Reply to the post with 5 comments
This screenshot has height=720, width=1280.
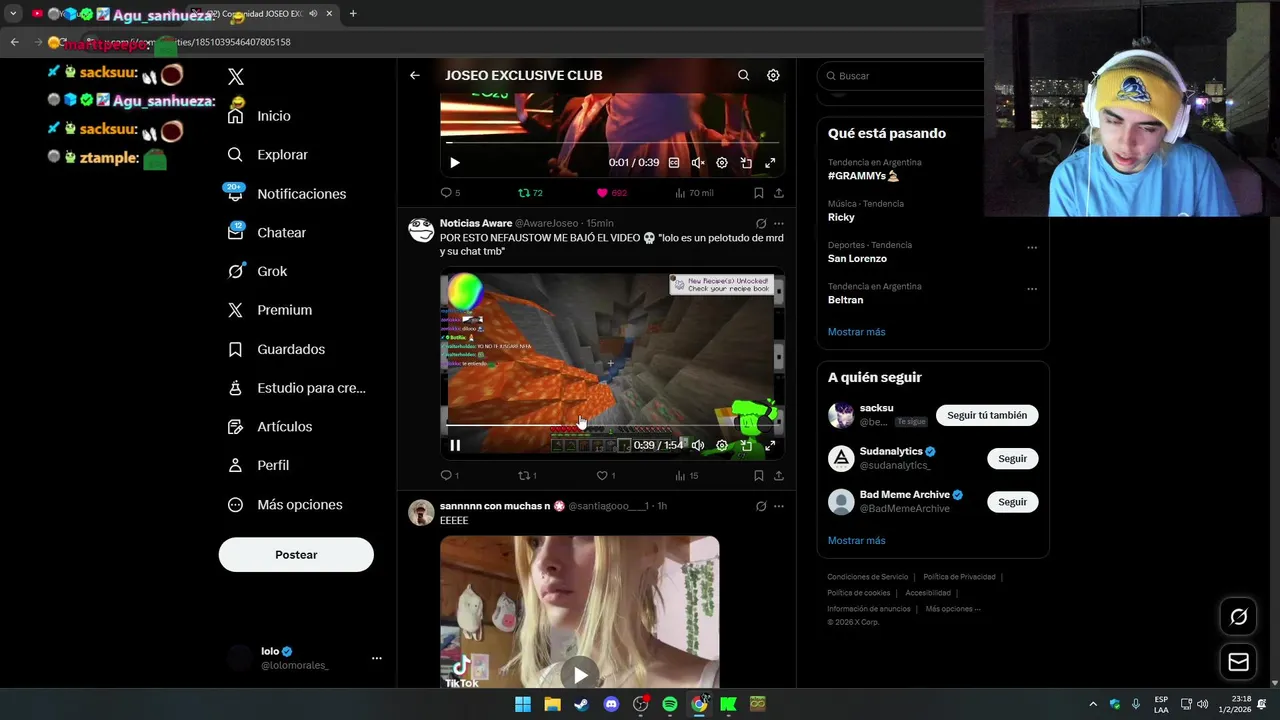pos(450,193)
